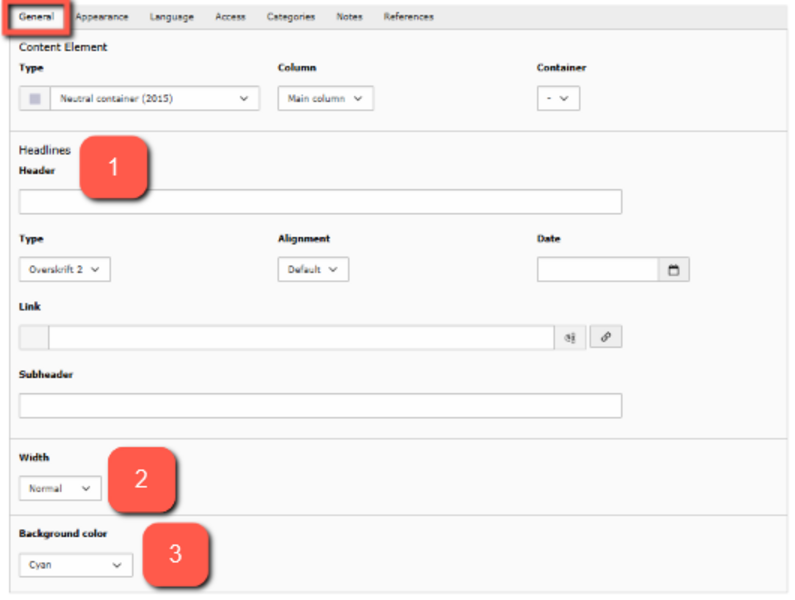Open the Container dropdown
Viewport: 795px width, 600px height.
click(x=558, y=99)
